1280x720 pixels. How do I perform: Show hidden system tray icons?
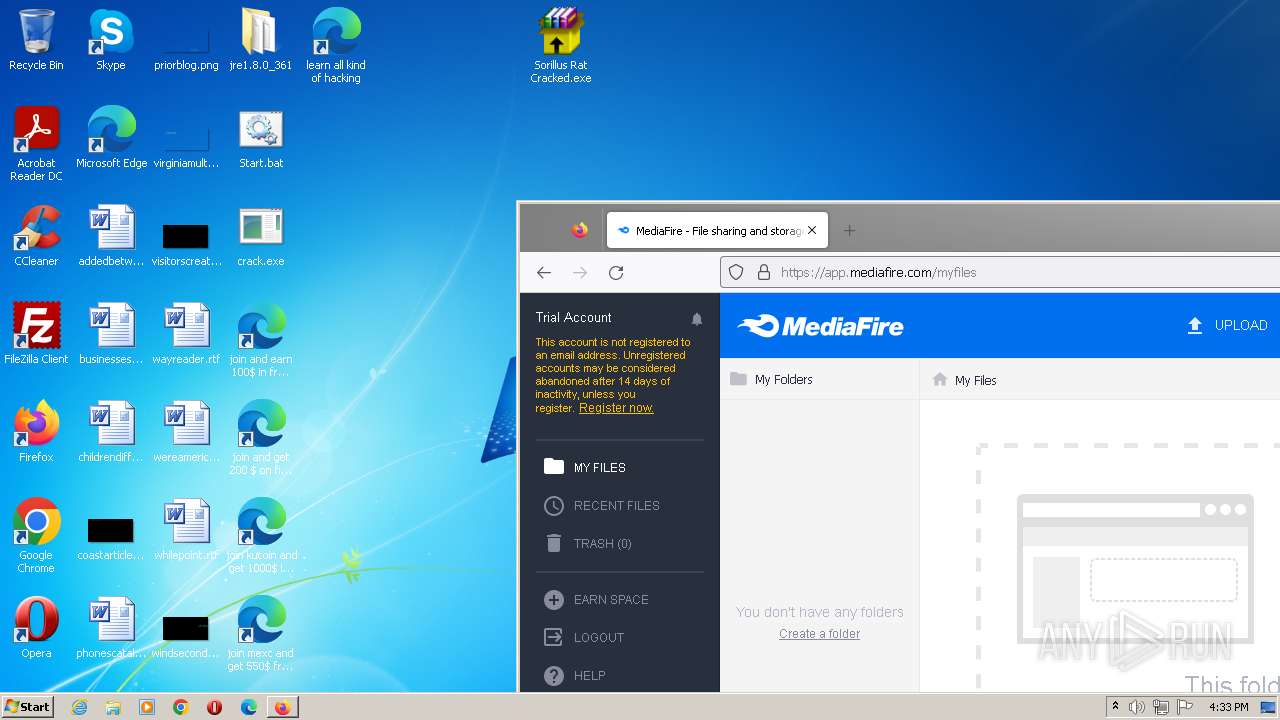pyautogui.click(x=1115, y=707)
